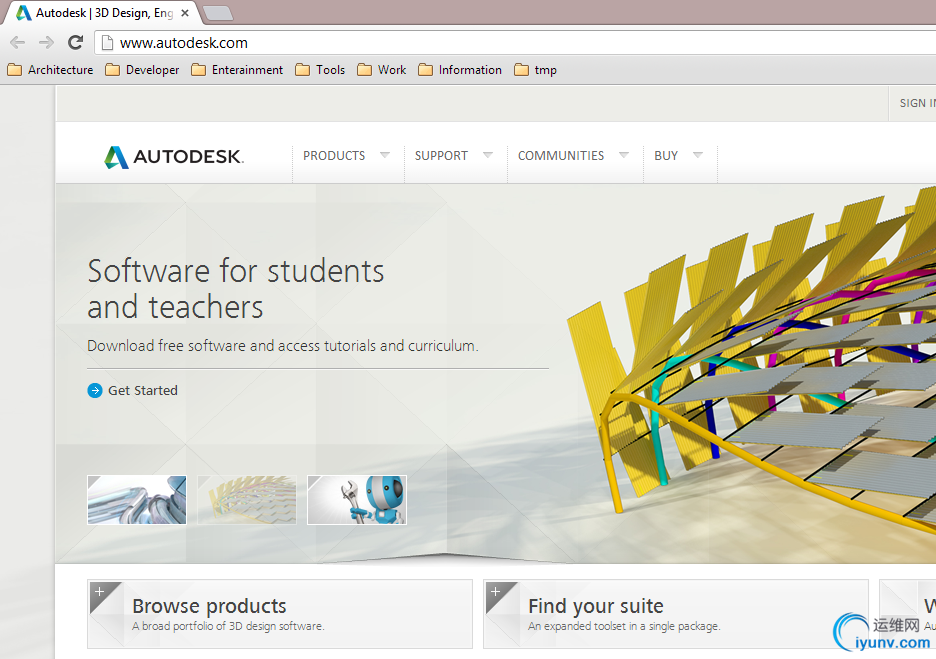The height and width of the screenshot is (659, 936).
Task: Expand the PRODUCTS dropdown arrow
Action: pyautogui.click(x=385, y=155)
